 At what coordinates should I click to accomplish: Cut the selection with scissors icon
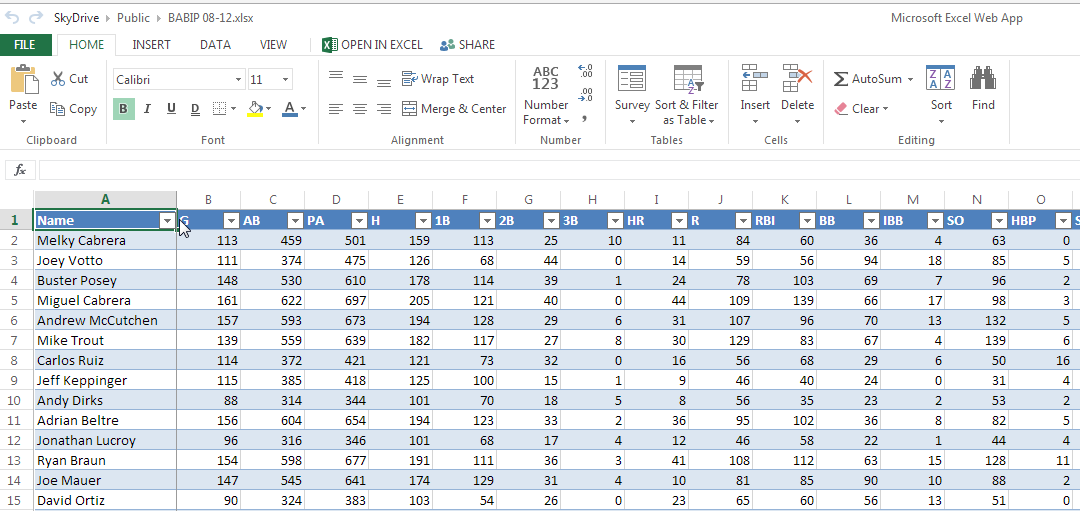click(70, 79)
